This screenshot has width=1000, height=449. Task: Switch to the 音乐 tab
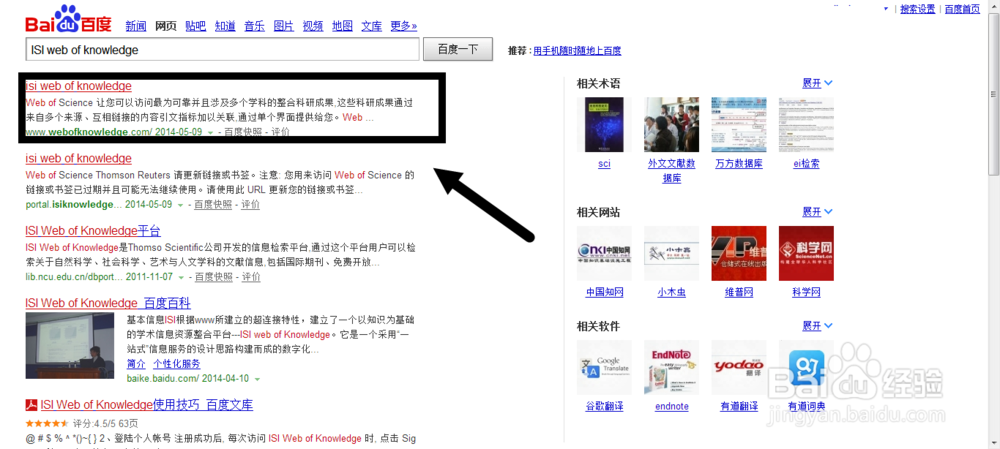click(x=254, y=26)
